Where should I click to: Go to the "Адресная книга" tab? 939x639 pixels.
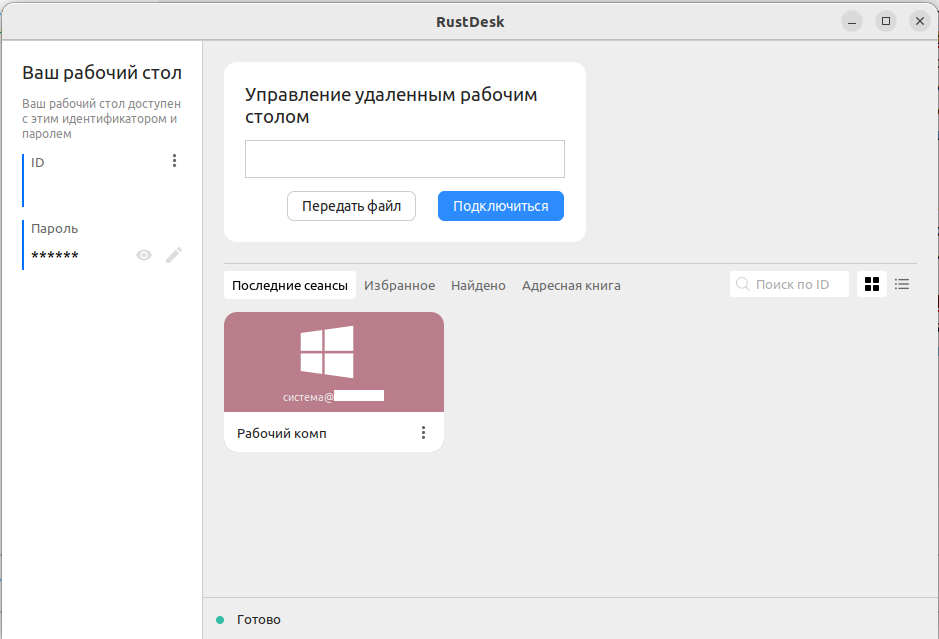[571, 285]
